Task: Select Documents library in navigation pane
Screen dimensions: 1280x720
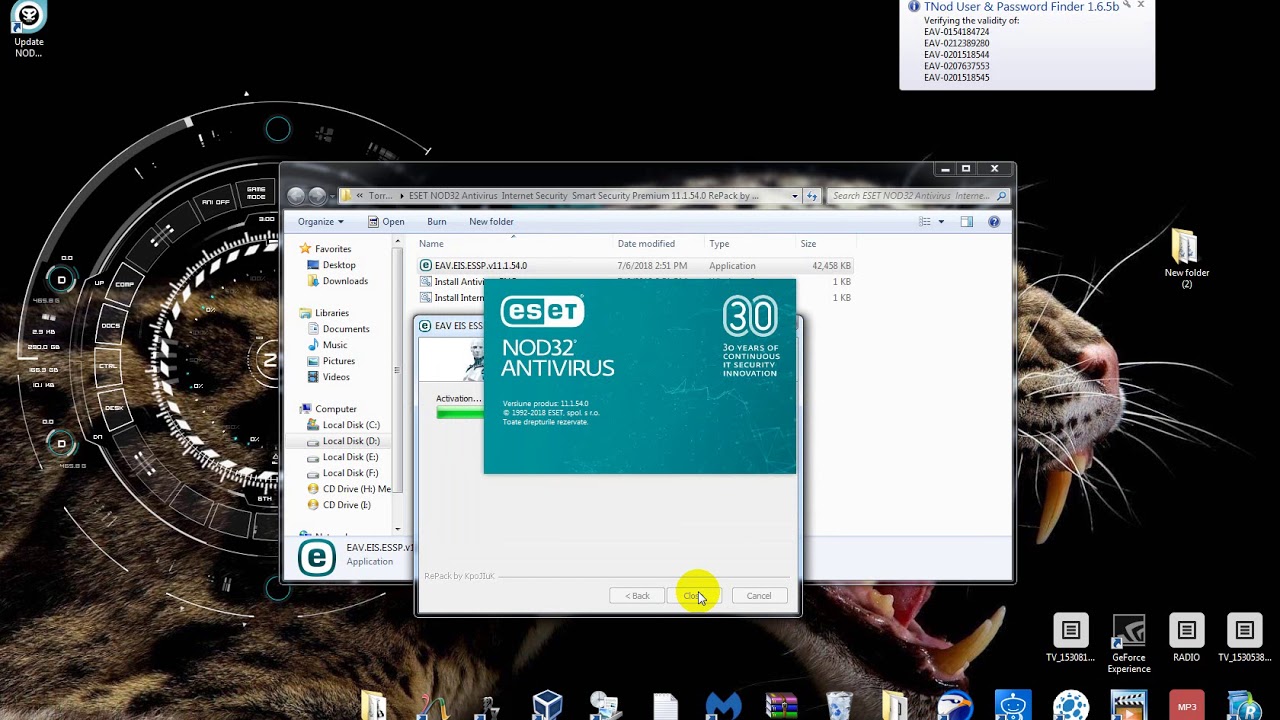Action: 346,329
